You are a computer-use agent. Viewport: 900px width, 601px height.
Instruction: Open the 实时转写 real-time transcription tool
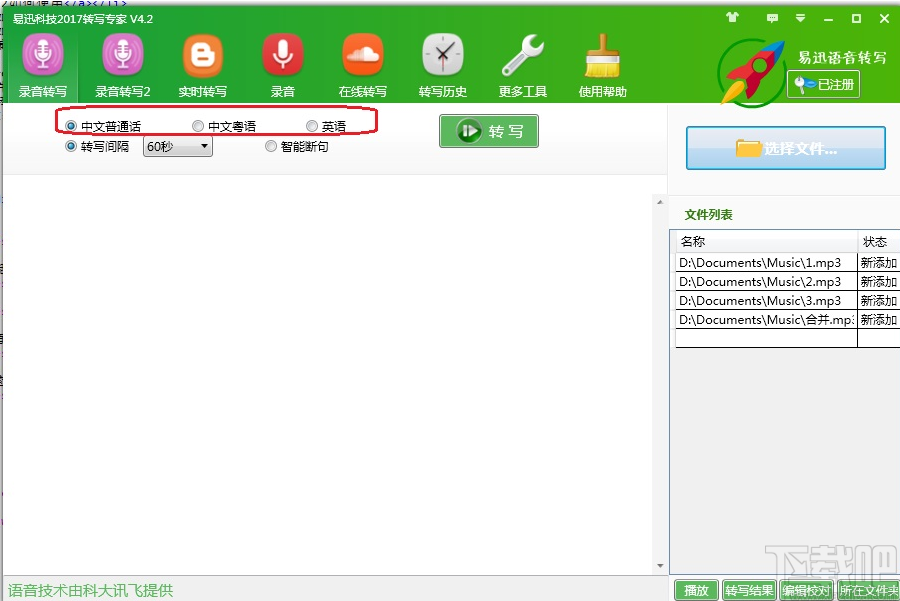point(202,66)
